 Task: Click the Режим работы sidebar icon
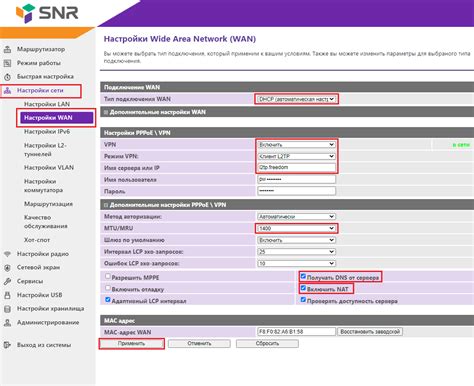point(7,63)
